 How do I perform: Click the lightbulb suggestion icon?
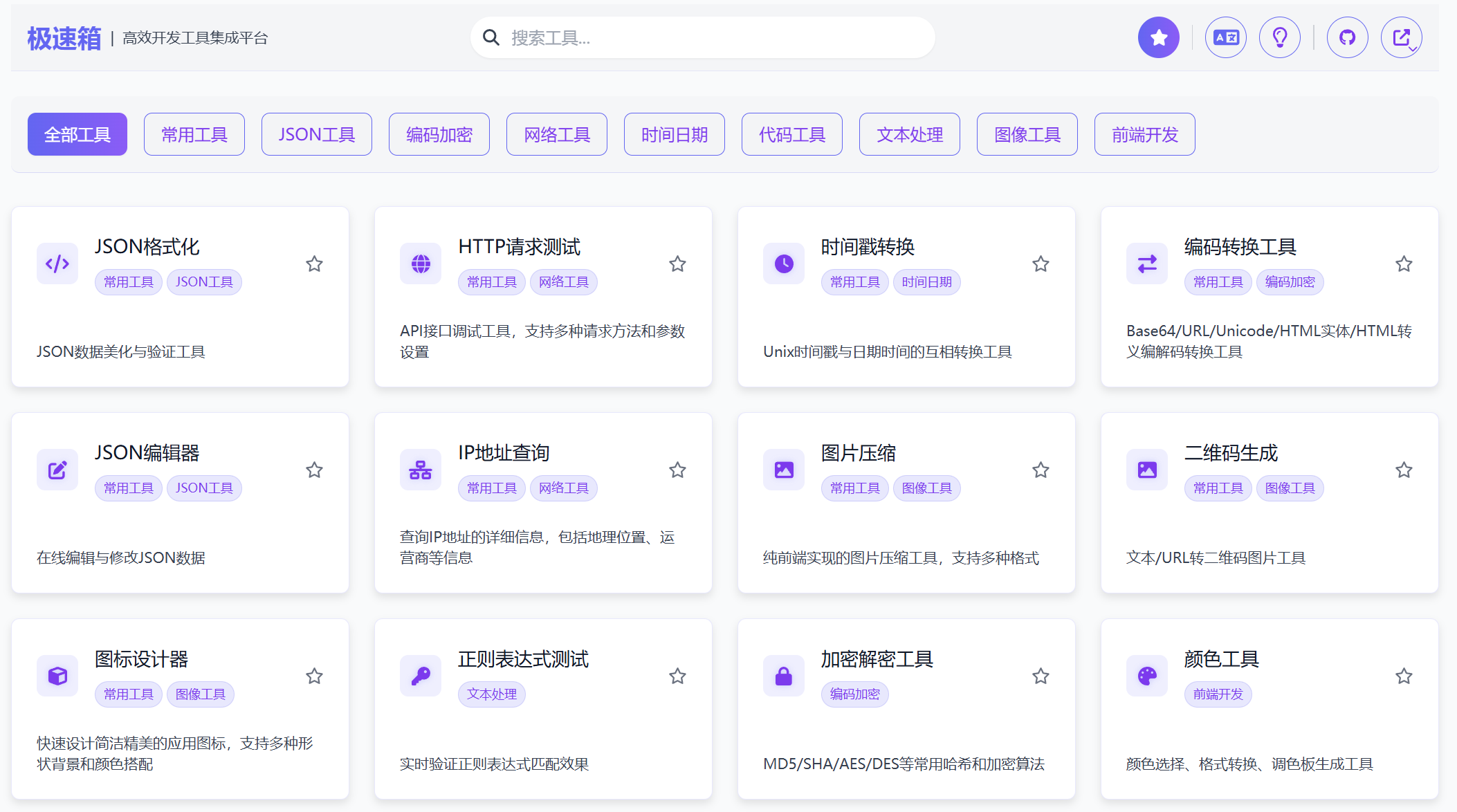[1279, 37]
